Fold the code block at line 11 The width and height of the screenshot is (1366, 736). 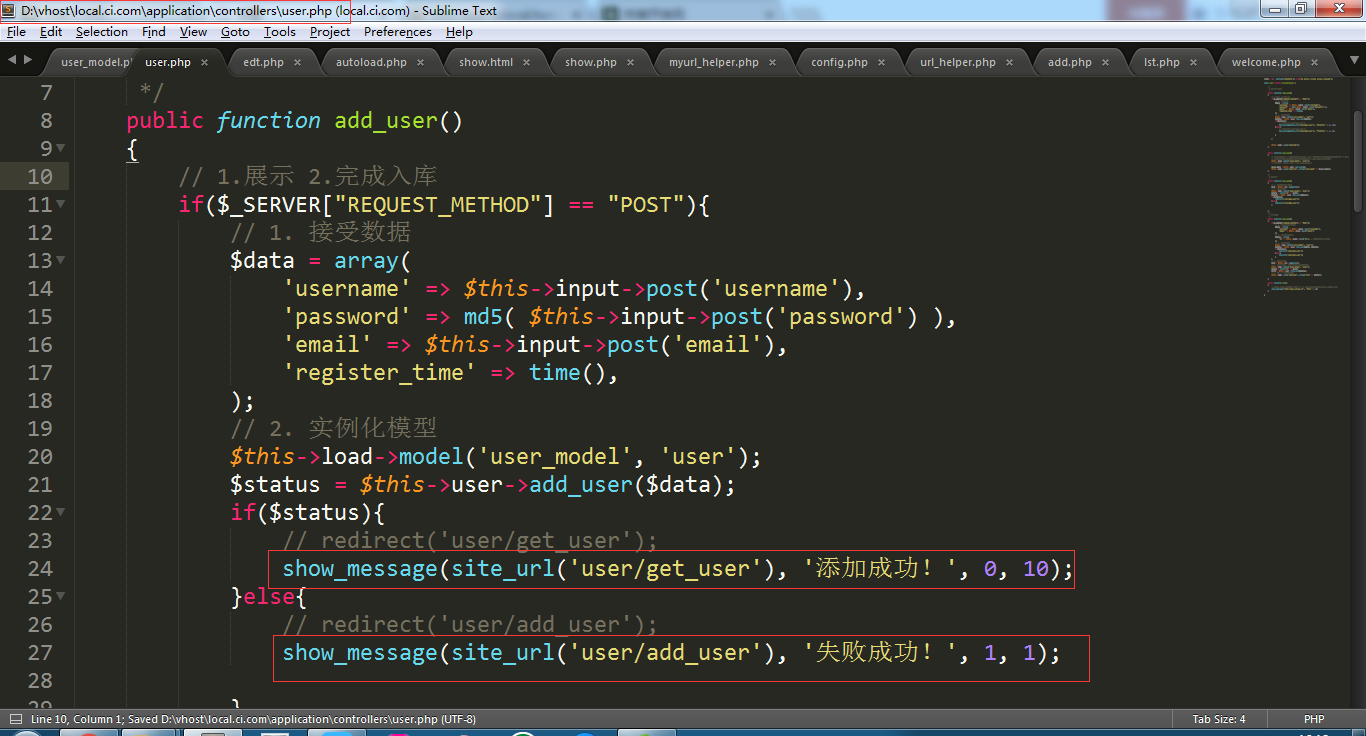coord(61,205)
